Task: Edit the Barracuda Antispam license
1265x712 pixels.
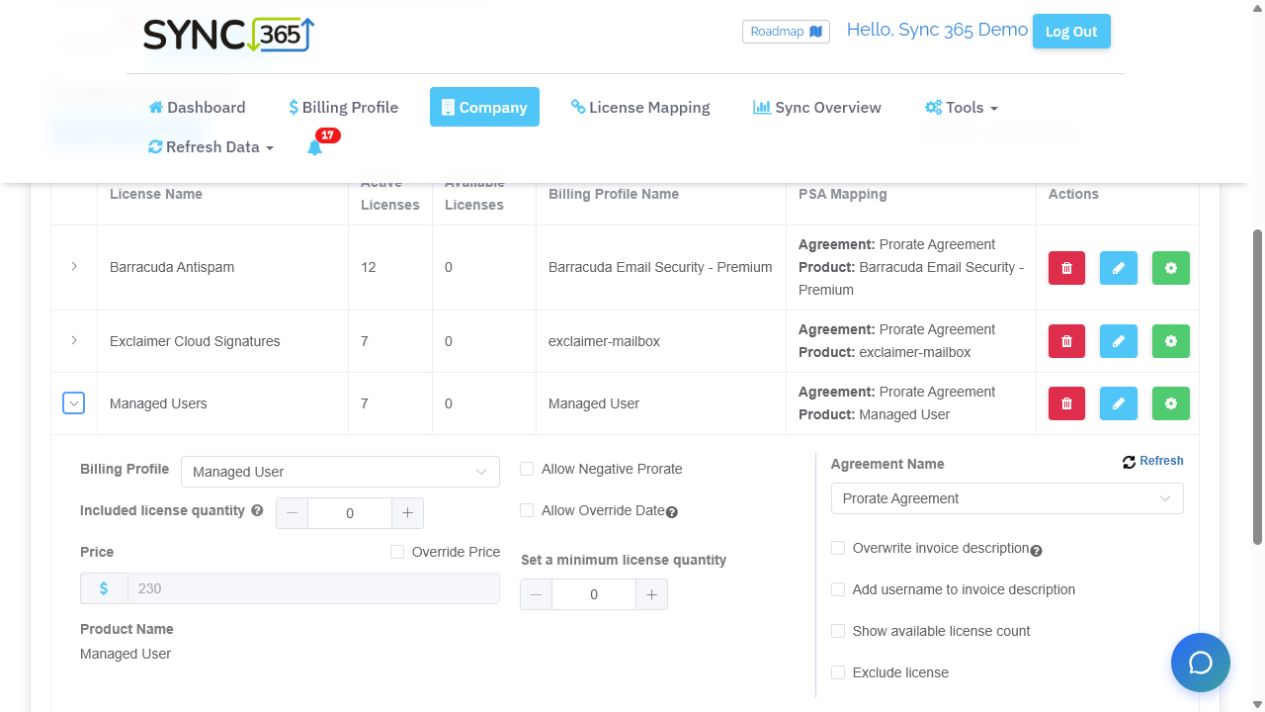Action: pos(1119,267)
